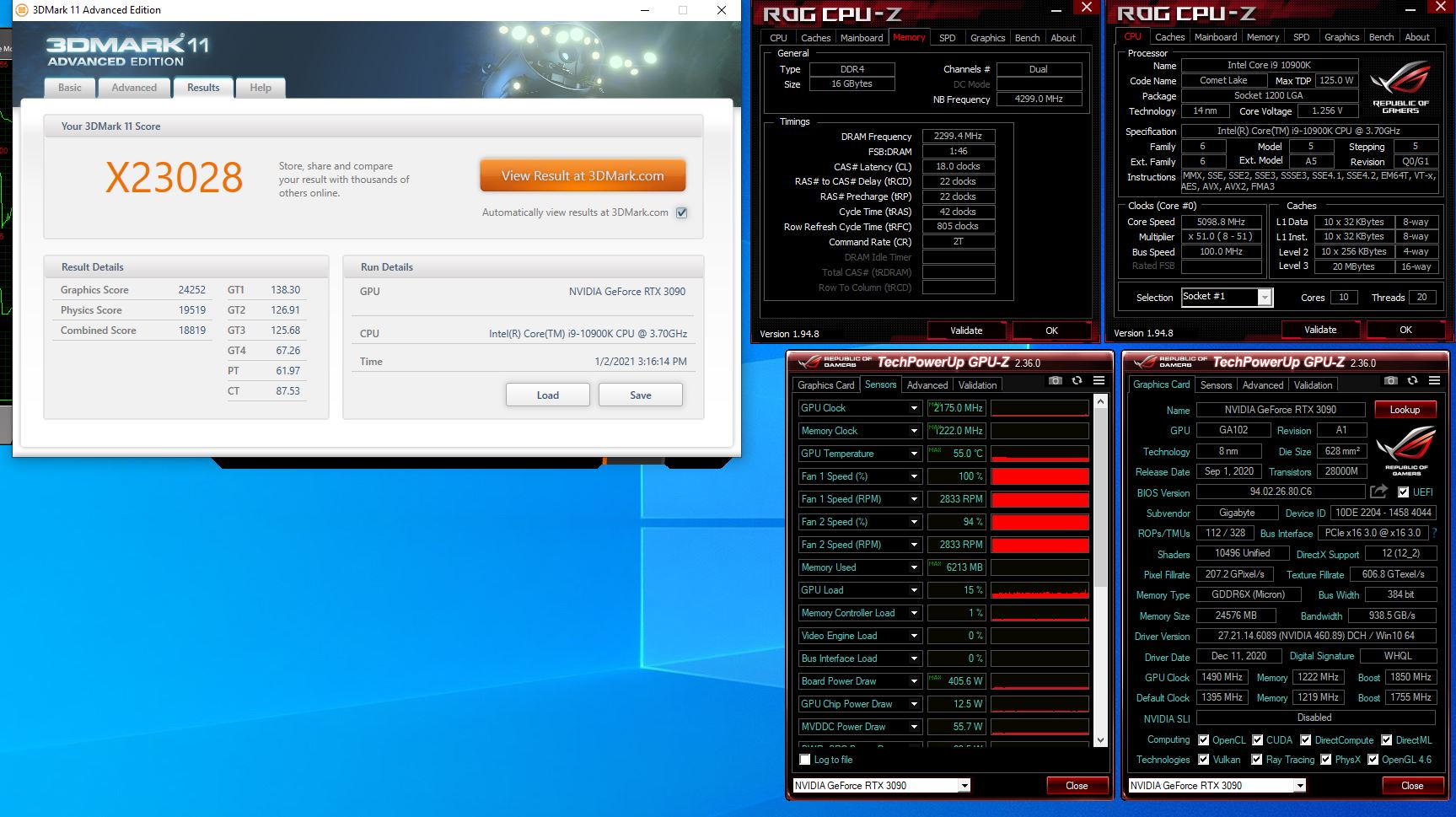Open the Validation tab in GPU-Z Graphics Card window
The height and width of the screenshot is (817, 1456).
[1314, 385]
